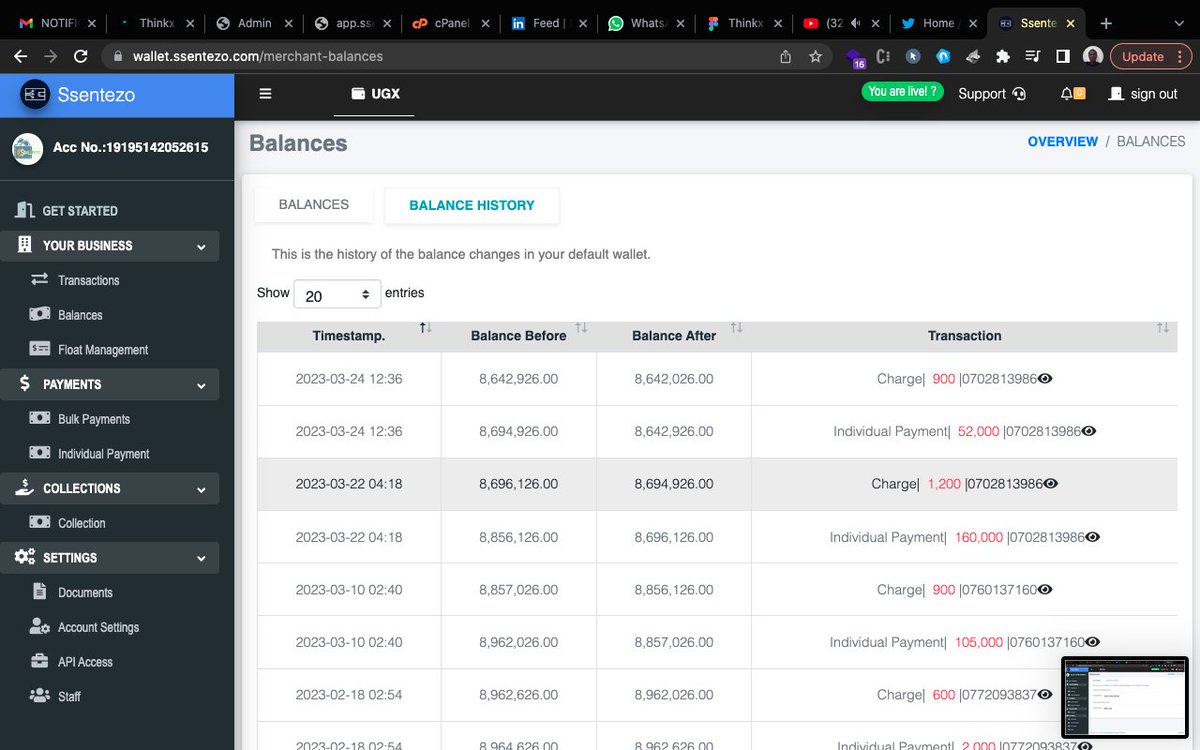Click the address bar URL field
Screen dimensions: 1200x750
(x=440, y=57)
